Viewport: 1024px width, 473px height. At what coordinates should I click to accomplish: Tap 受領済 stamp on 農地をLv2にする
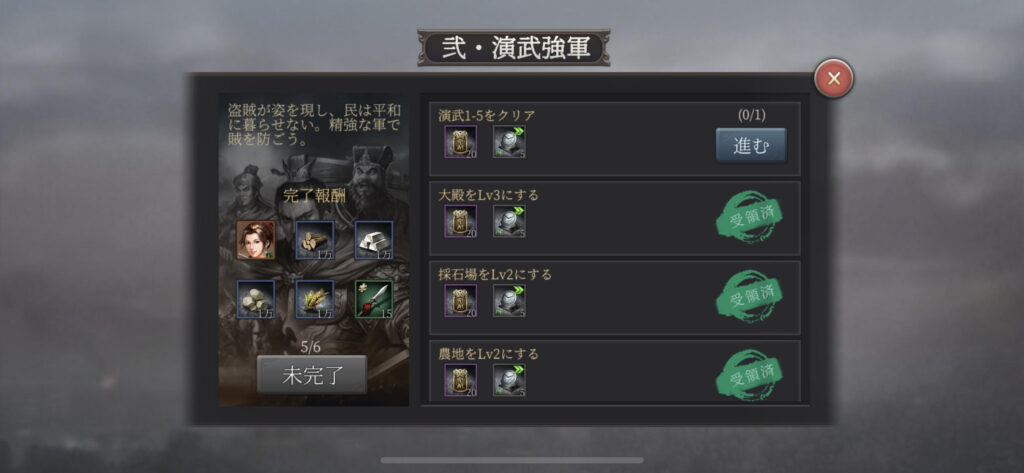(750, 374)
